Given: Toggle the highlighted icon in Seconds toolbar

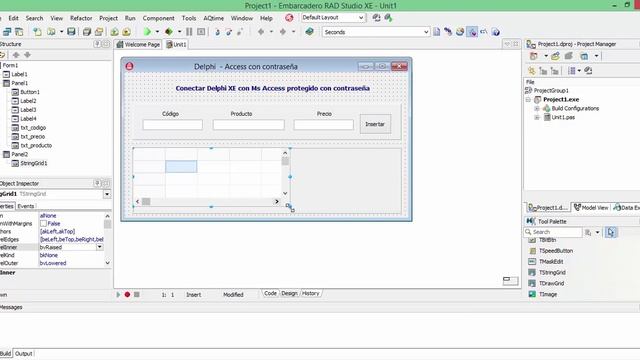Looking at the screenshot, I should coord(472,31).
